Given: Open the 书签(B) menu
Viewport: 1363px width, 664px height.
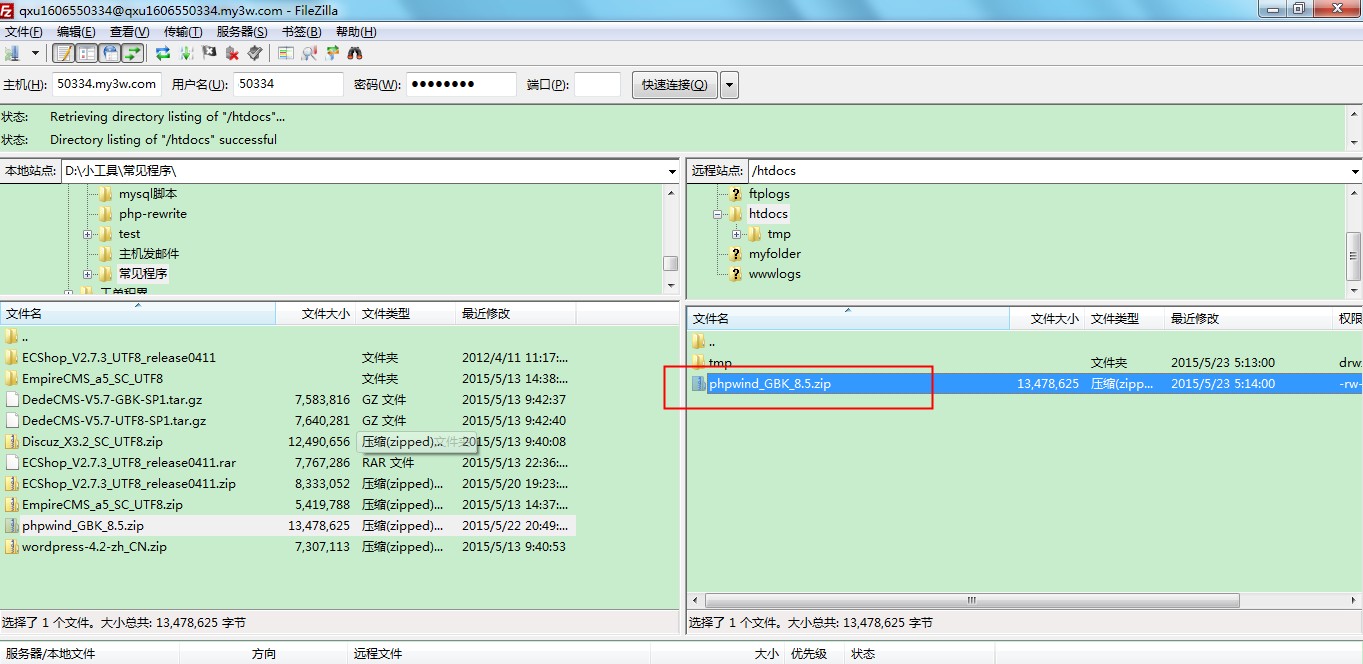Looking at the screenshot, I should point(301,32).
